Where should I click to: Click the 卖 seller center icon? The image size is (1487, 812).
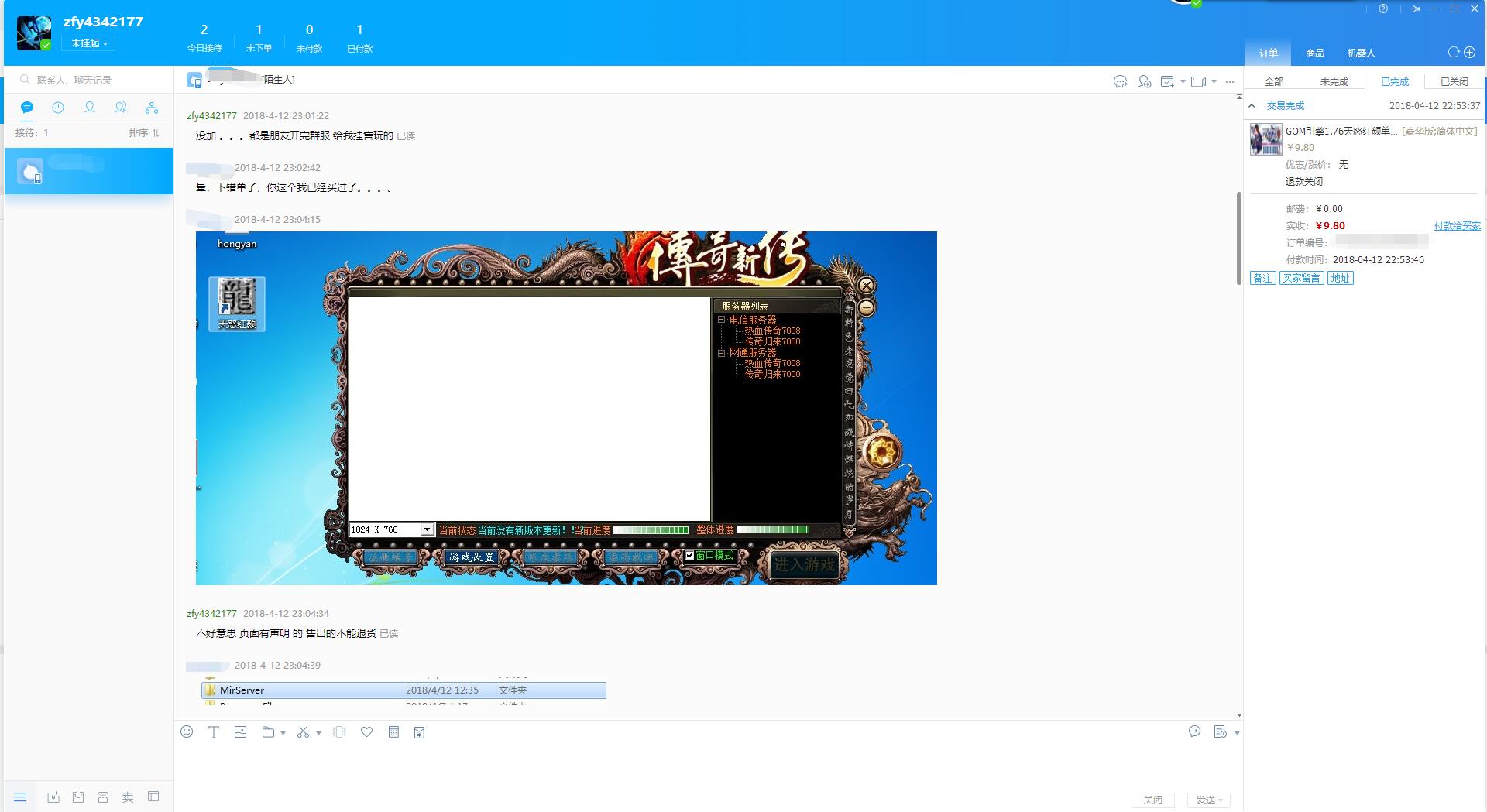point(128,797)
